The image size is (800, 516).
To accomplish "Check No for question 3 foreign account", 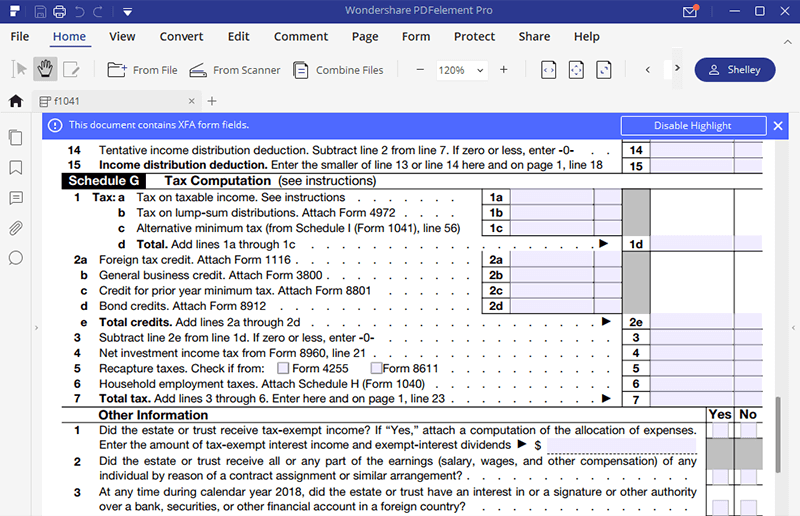I will (748, 507).
